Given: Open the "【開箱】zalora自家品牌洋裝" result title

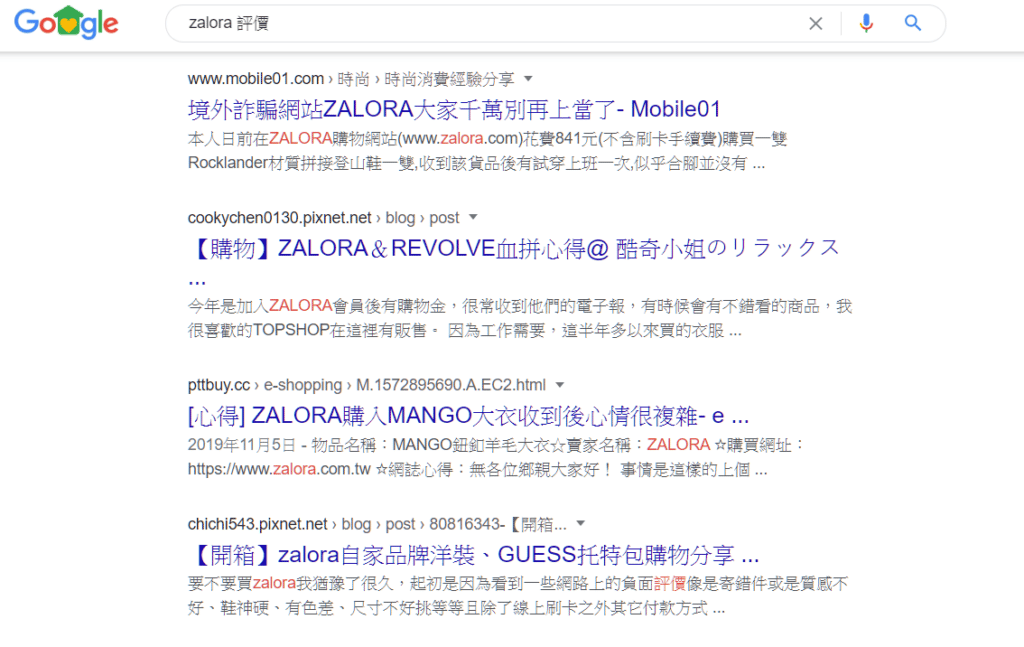Looking at the screenshot, I should (473, 555).
